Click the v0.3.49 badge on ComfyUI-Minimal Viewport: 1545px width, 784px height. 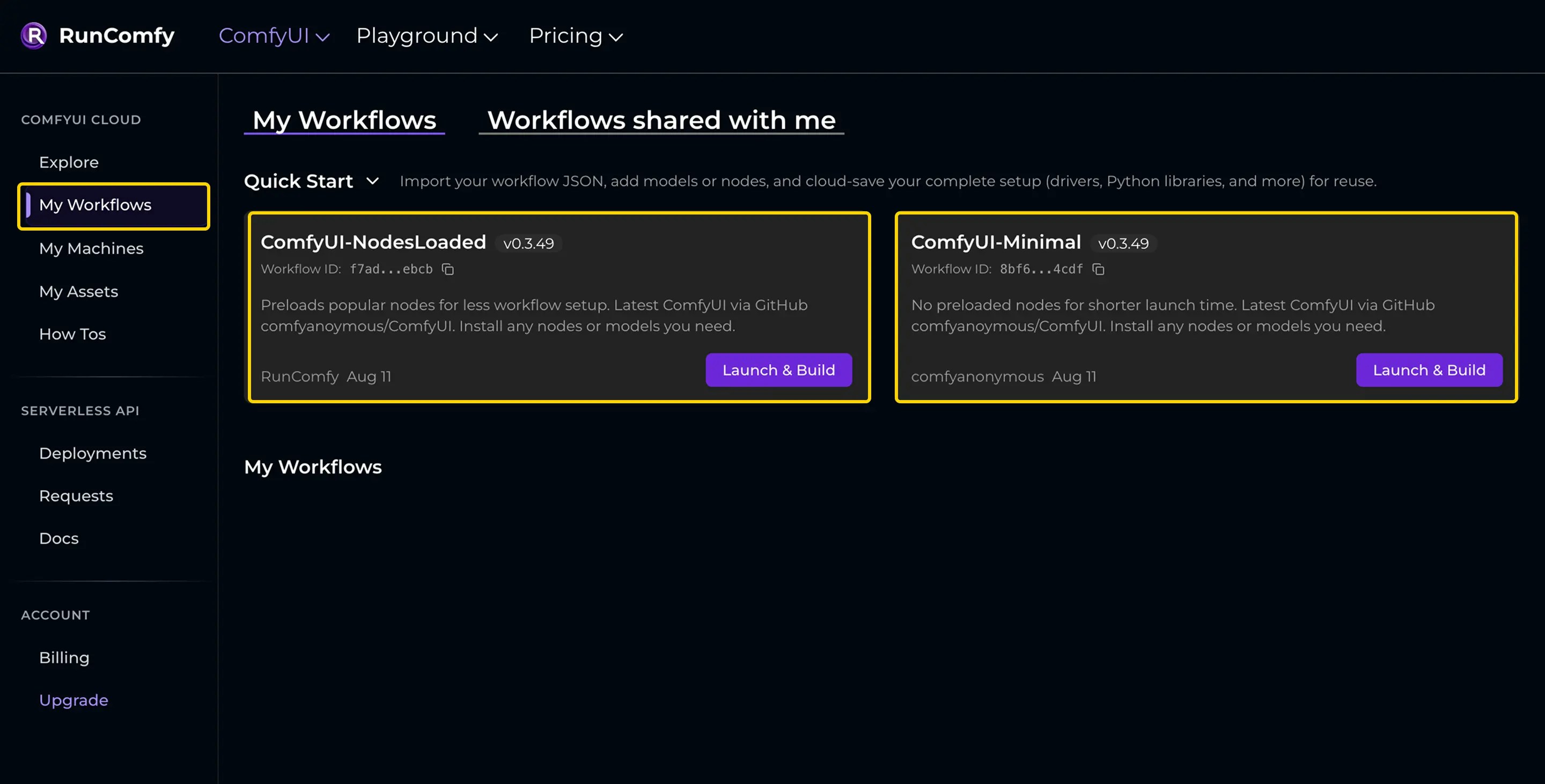[1123, 243]
